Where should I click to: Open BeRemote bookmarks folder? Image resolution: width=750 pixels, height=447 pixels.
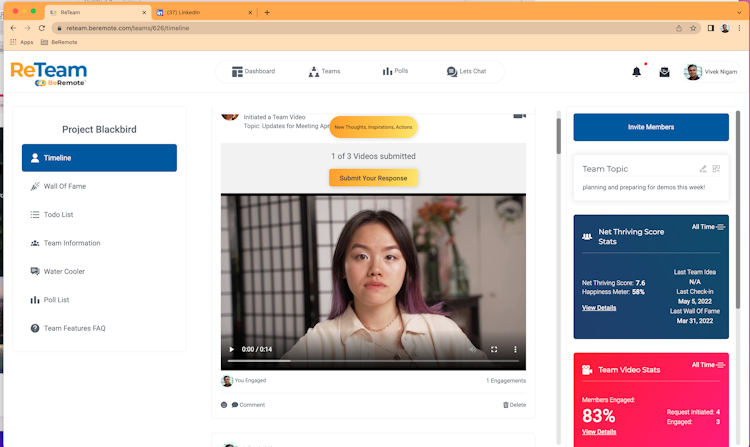point(59,42)
